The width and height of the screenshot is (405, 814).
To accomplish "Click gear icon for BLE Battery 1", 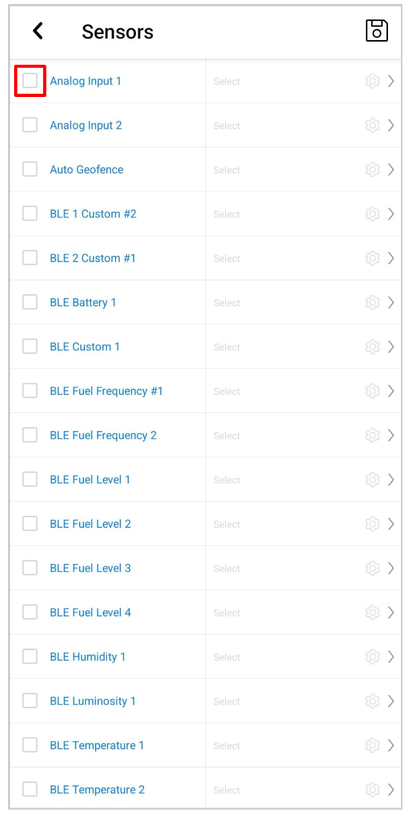I will pyautogui.click(x=372, y=303).
